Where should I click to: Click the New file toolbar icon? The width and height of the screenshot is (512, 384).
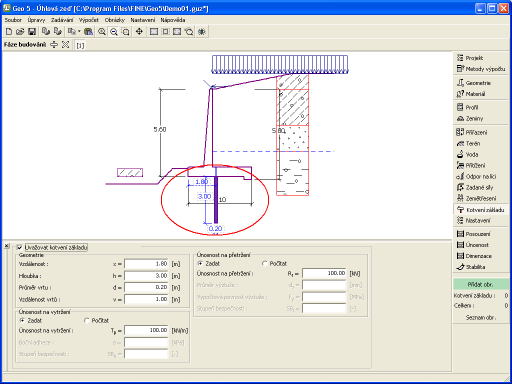click(x=9, y=32)
